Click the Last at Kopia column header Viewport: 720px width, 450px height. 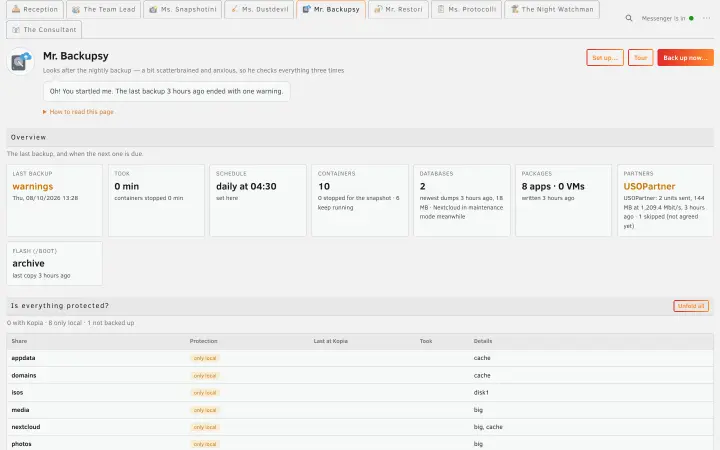coord(331,341)
